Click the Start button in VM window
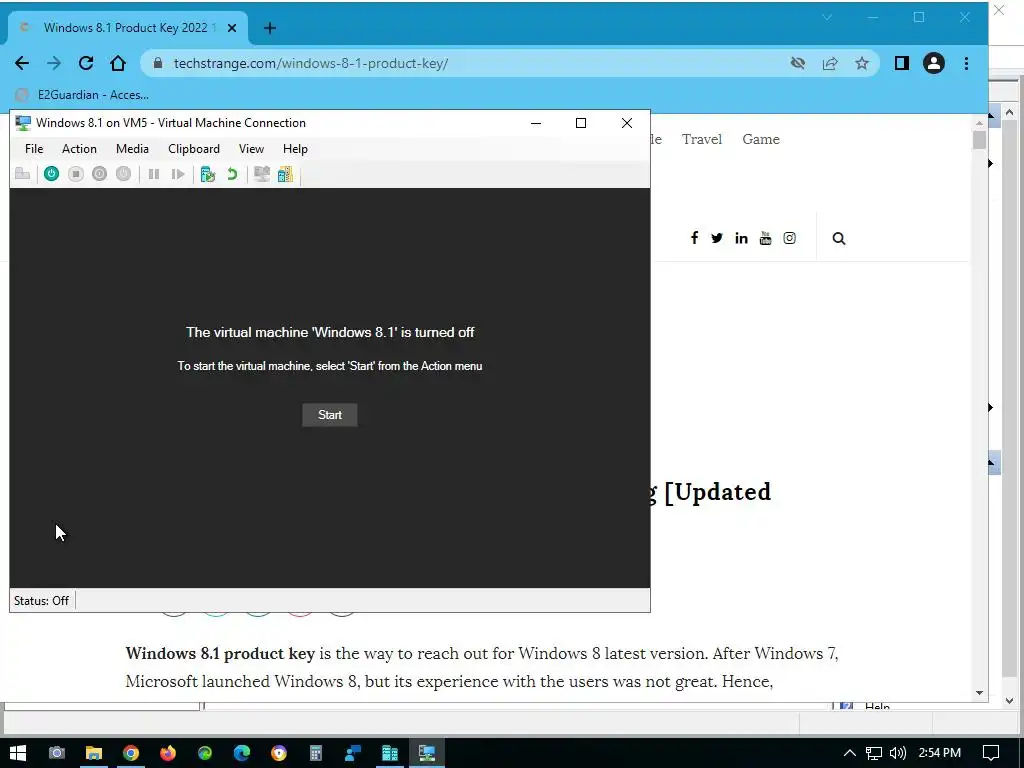Image resolution: width=1024 pixels, height=768 pixels. point(330,415)
